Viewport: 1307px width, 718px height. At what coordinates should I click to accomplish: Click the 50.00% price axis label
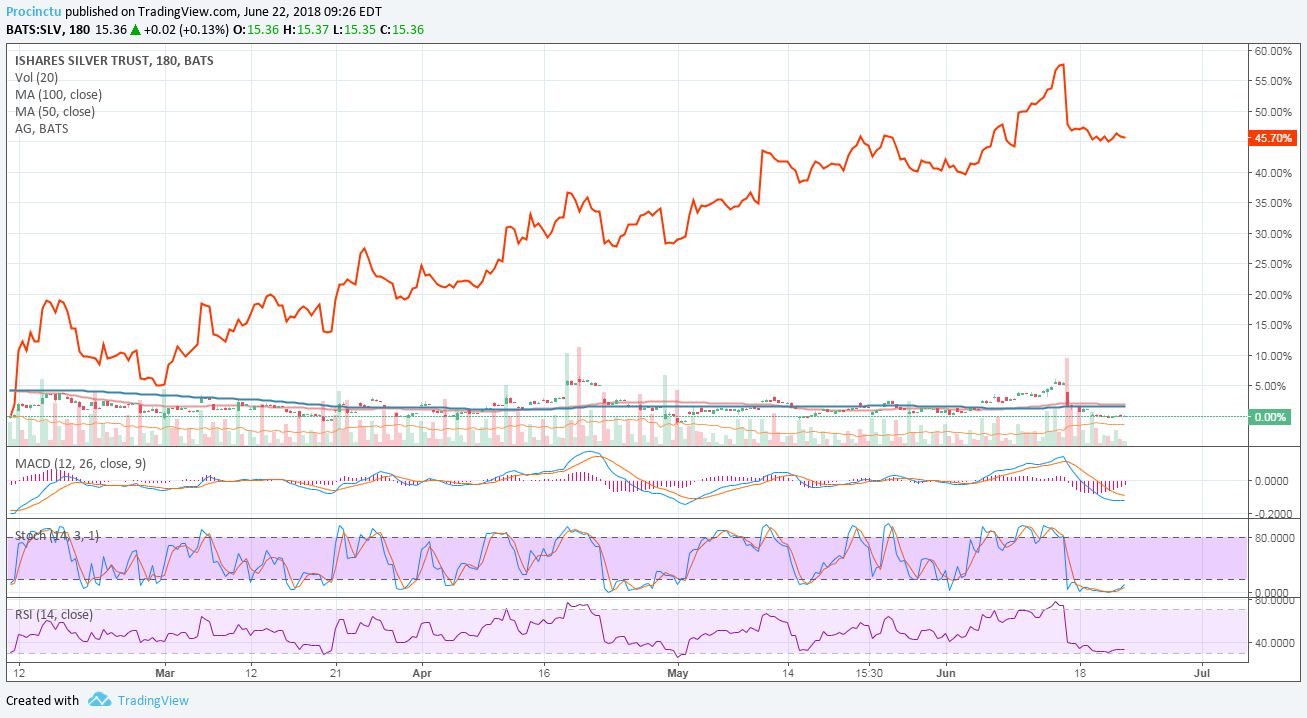point(1275,111)
